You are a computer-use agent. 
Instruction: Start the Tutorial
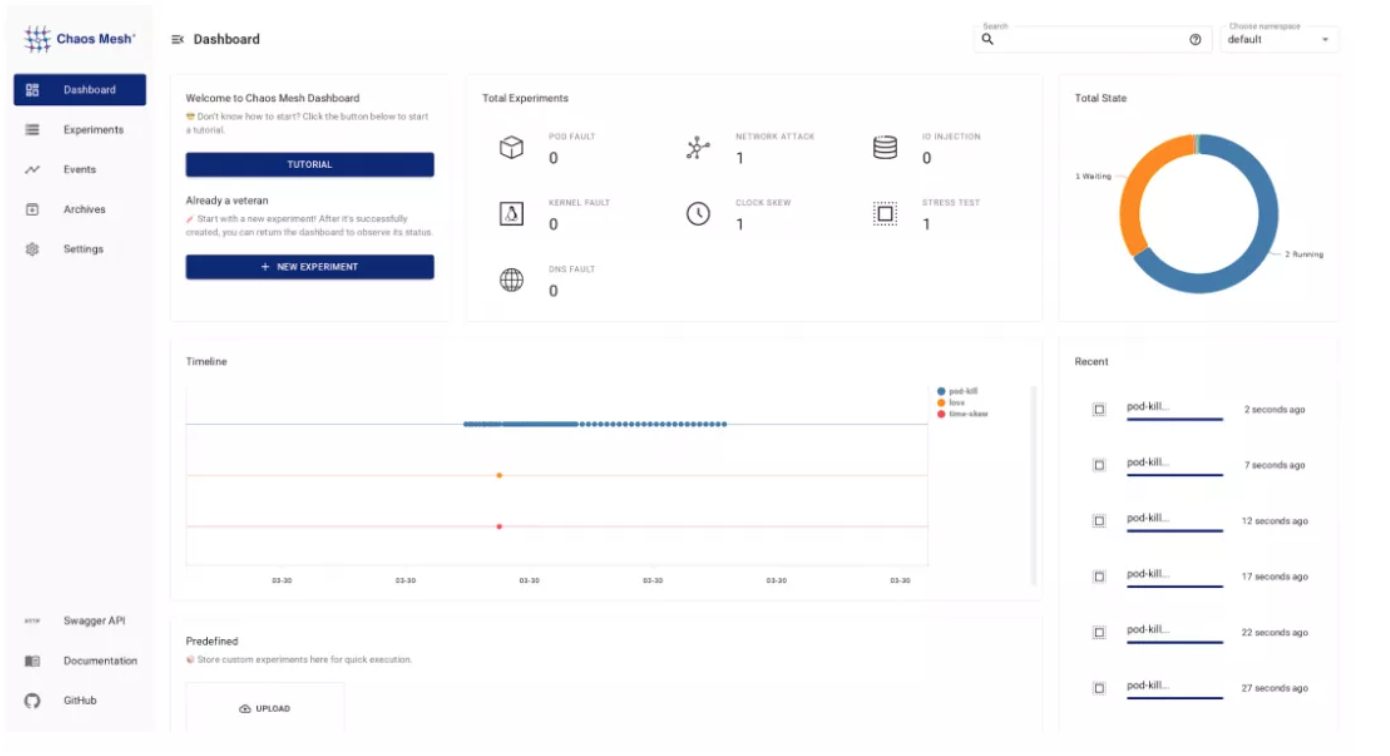pos(310,164)
